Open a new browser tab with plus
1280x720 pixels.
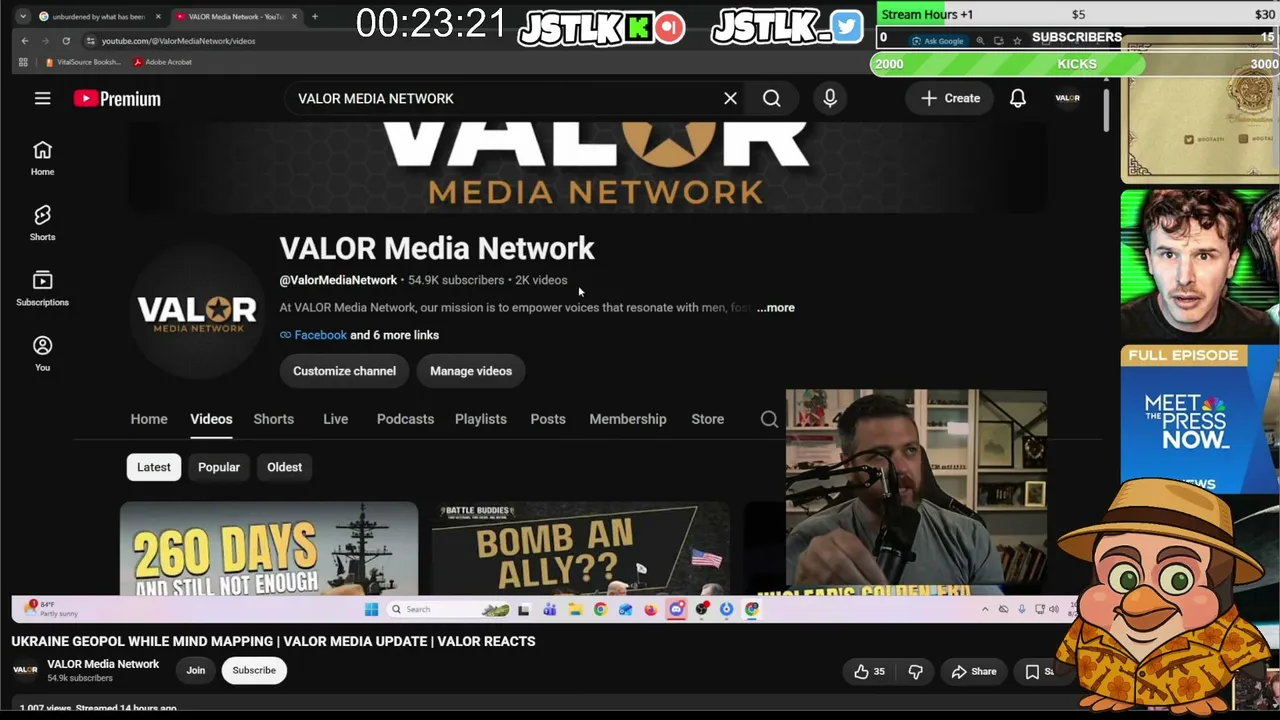coord(314,16)
